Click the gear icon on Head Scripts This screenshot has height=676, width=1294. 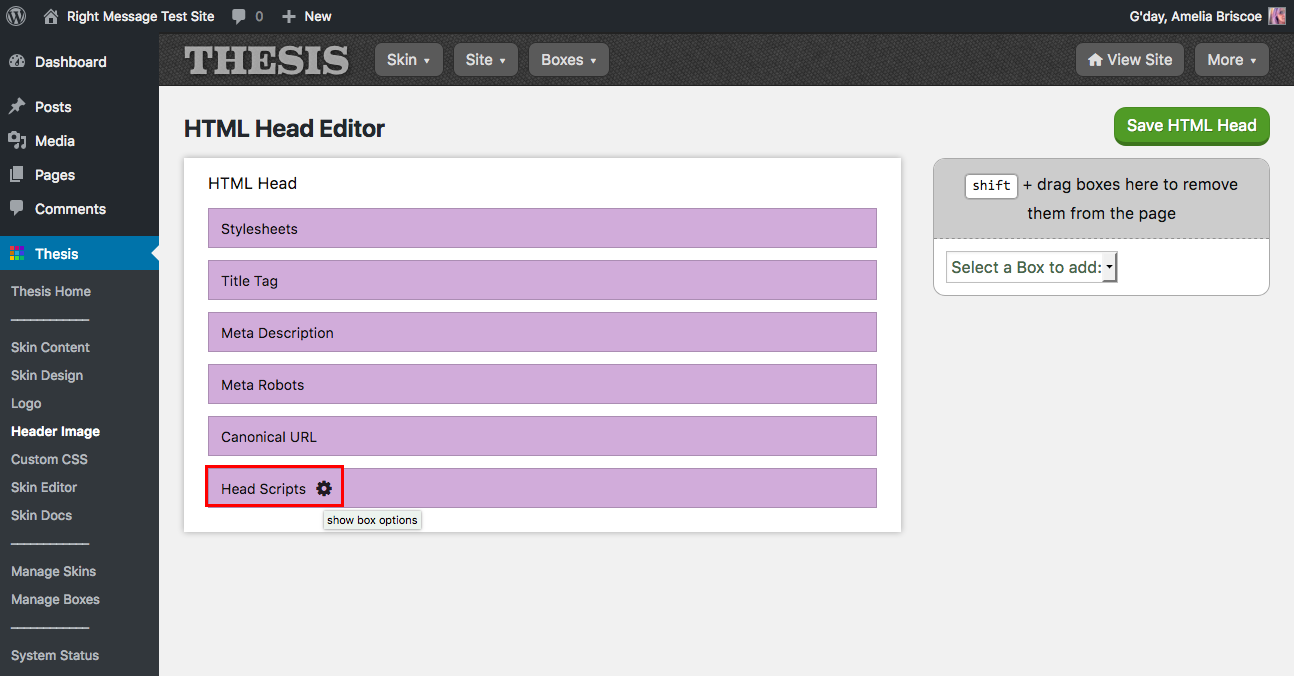pos(324,488)
